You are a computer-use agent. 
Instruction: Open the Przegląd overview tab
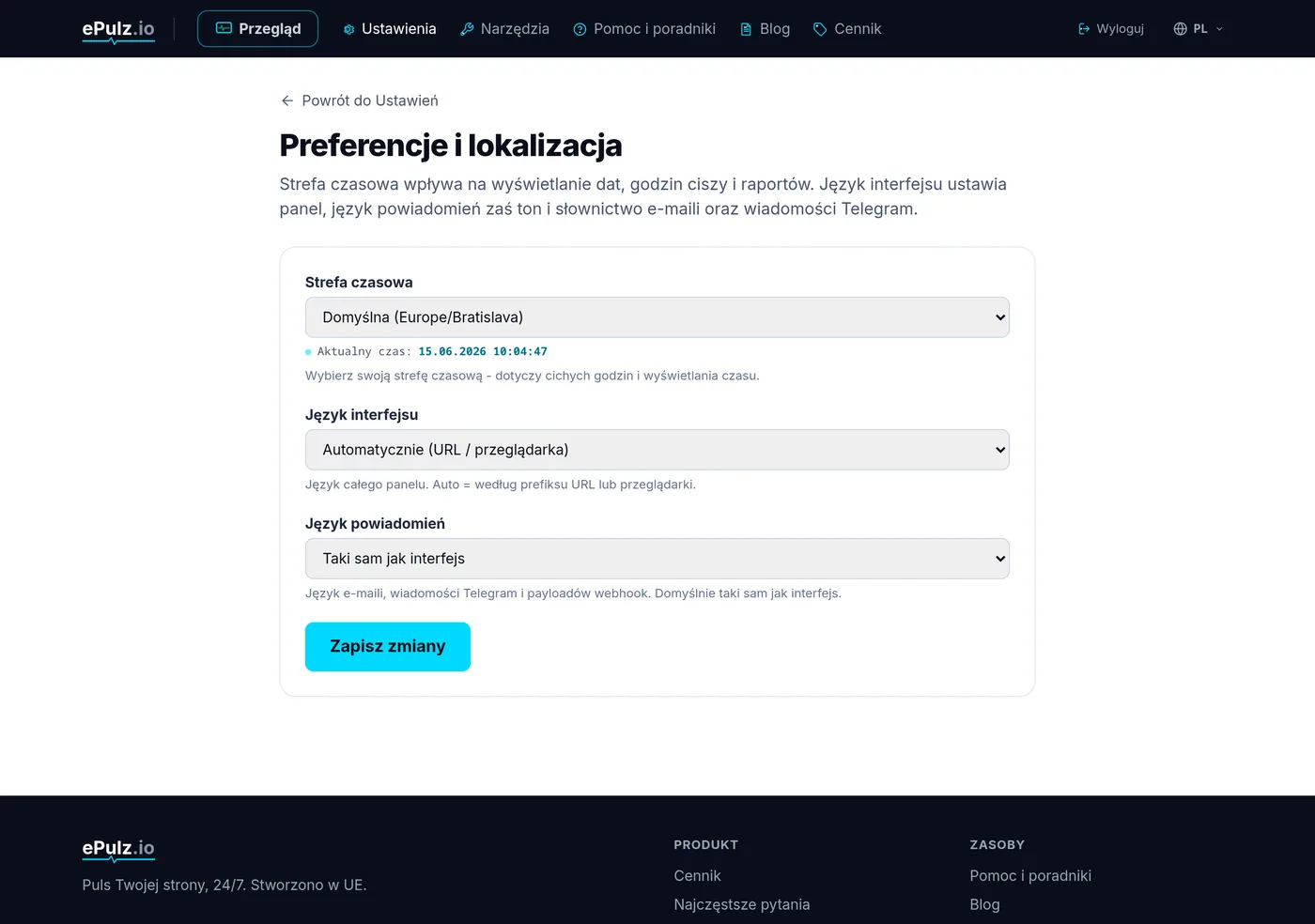[x=257, y=29]
